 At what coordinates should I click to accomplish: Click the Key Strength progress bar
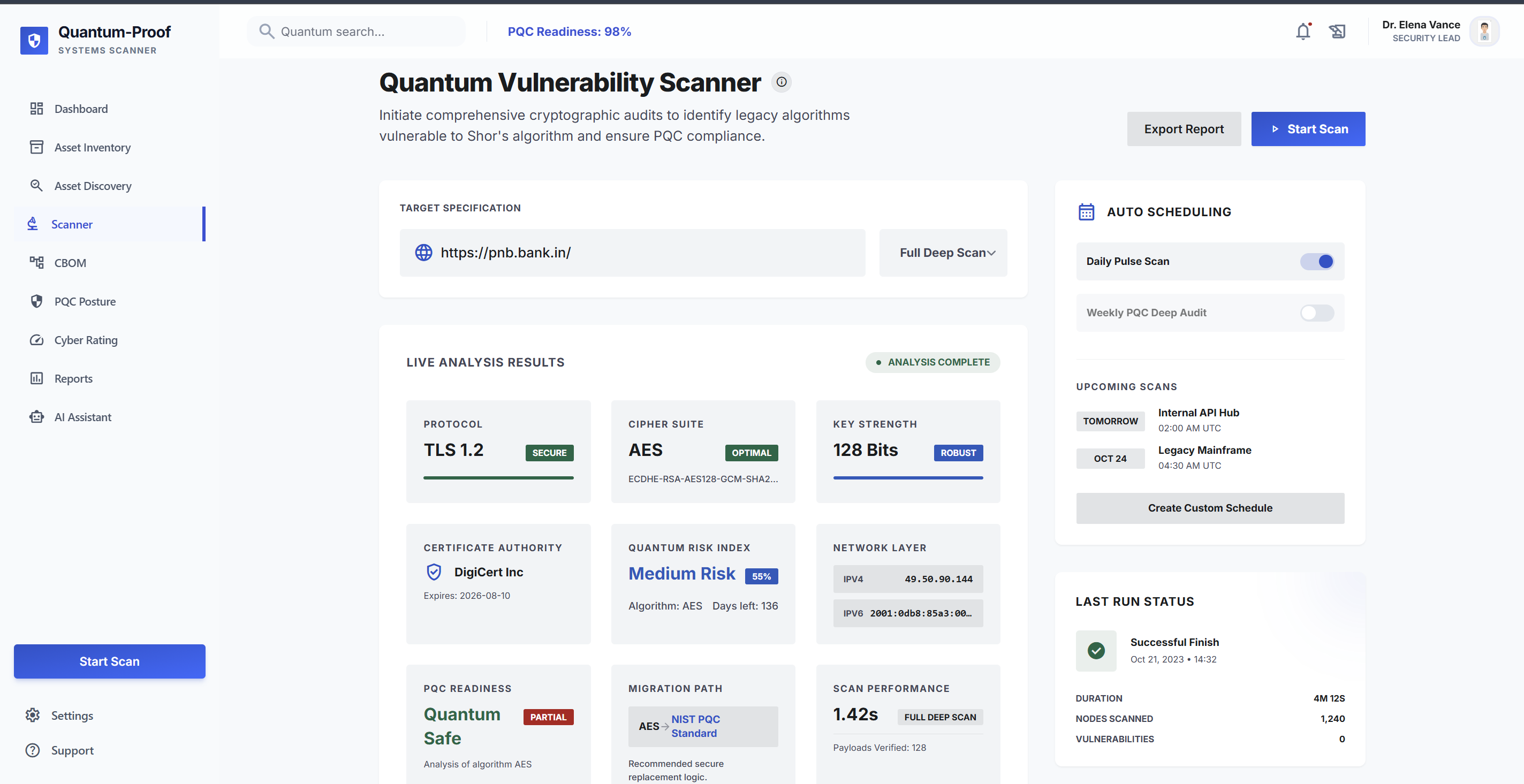(x=907, y=478)
